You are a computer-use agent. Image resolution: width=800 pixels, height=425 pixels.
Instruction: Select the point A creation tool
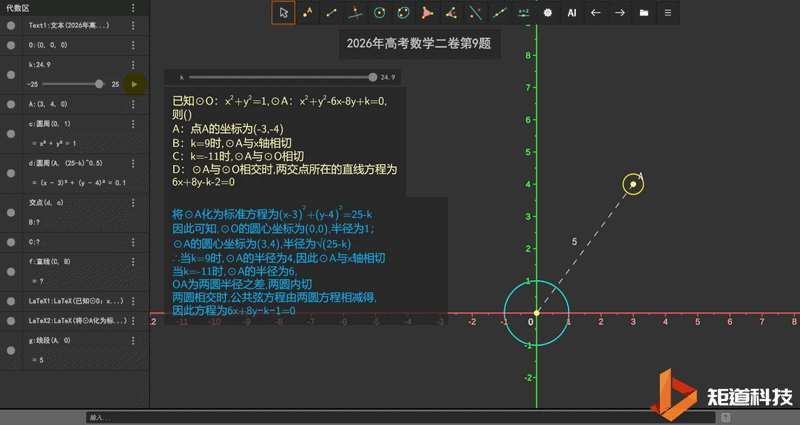[307, 13]
